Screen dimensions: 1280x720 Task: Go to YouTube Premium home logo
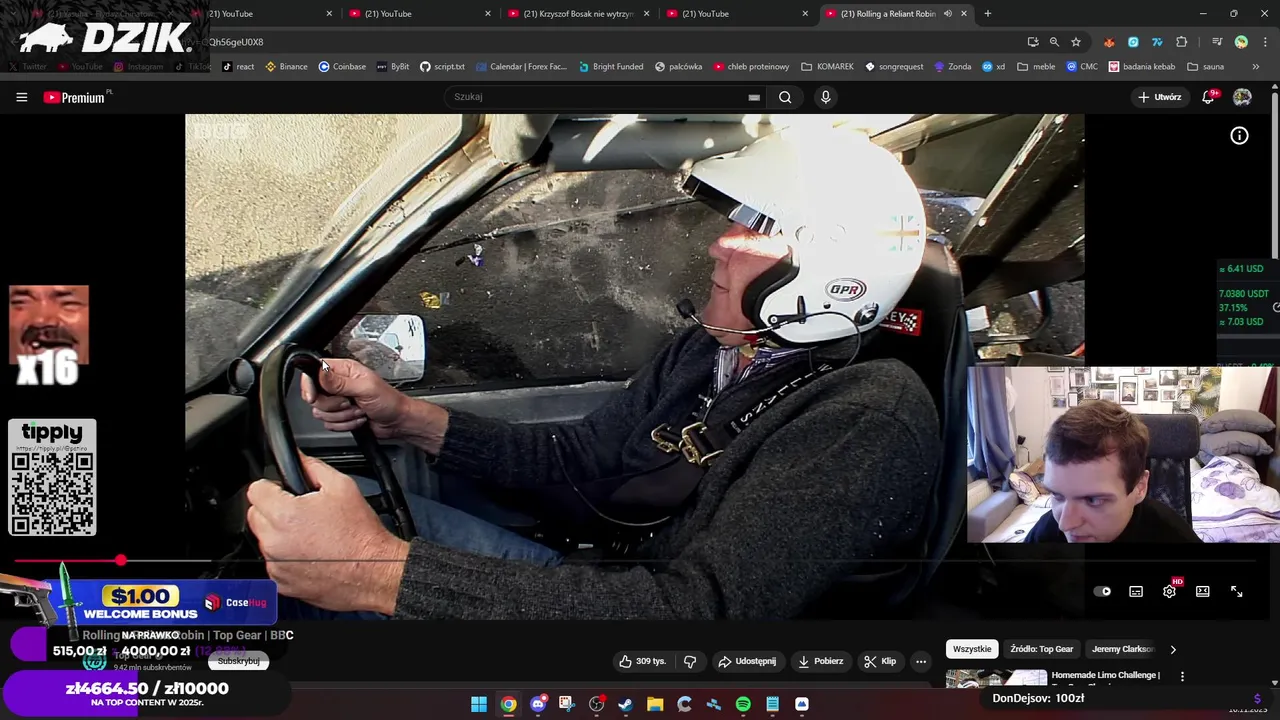coord(74,97)
